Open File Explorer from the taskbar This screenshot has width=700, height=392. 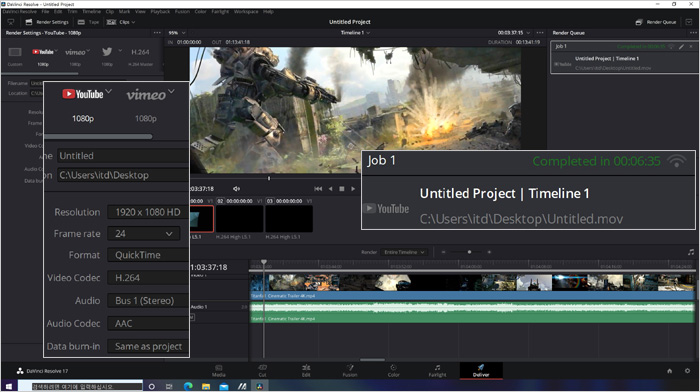[206, 386]
